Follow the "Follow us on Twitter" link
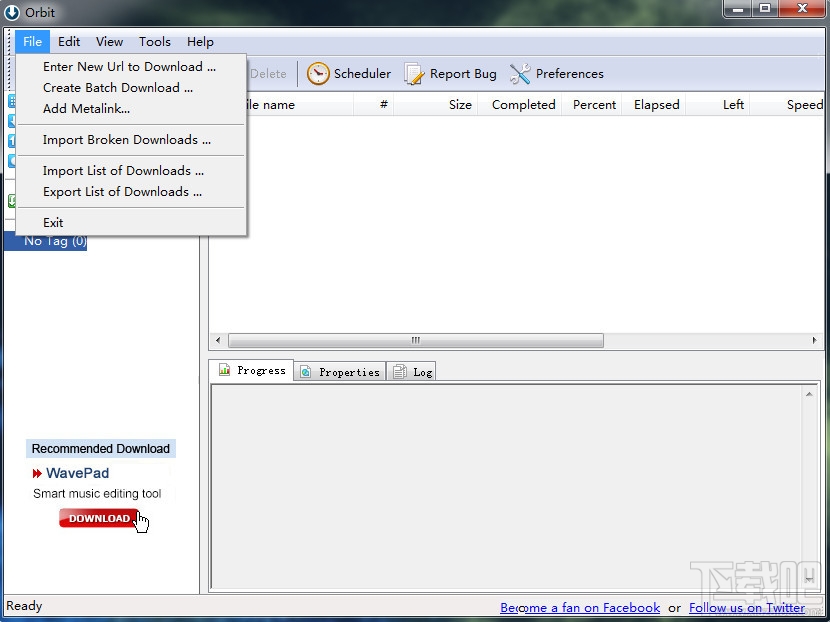The image size is (830, 622). point(747,607)
